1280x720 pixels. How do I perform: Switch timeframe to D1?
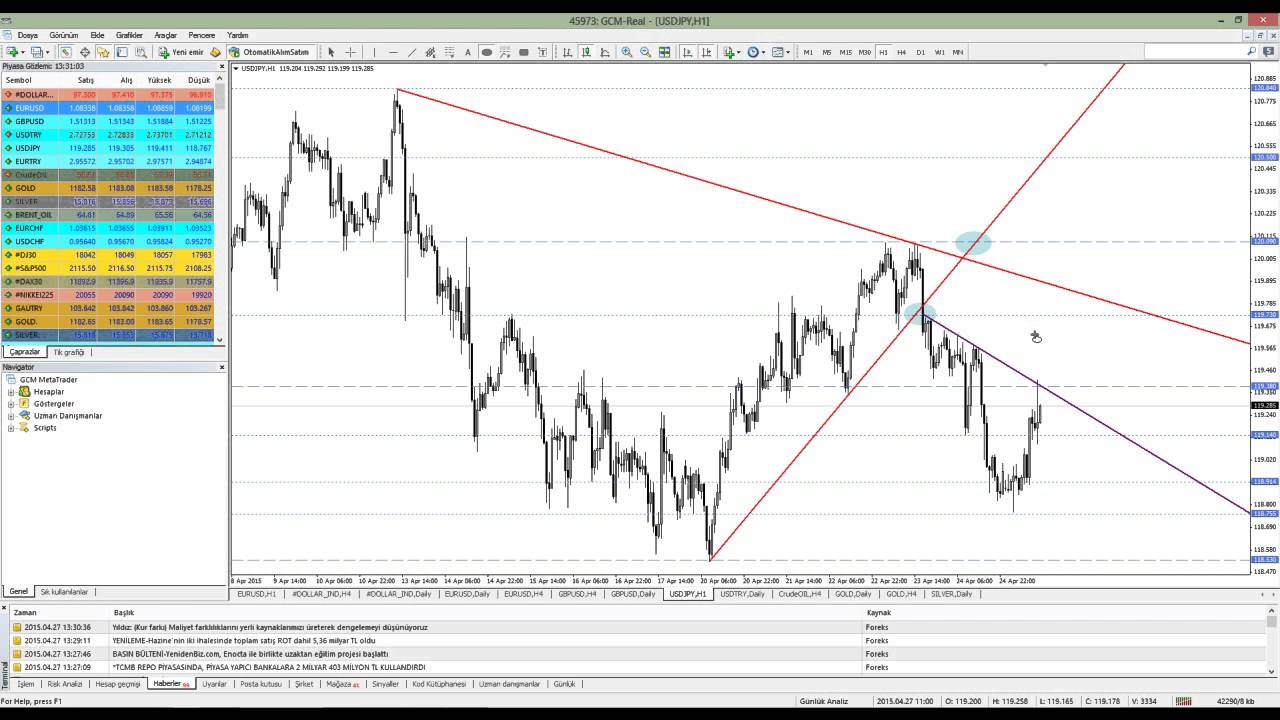point(920,52)
